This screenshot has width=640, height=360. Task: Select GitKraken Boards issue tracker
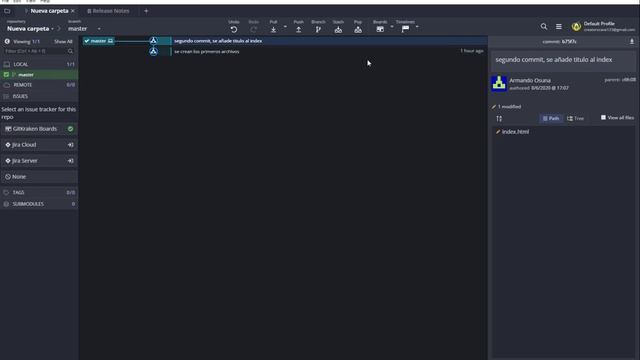pyautogui.click(x=39, y=129)
